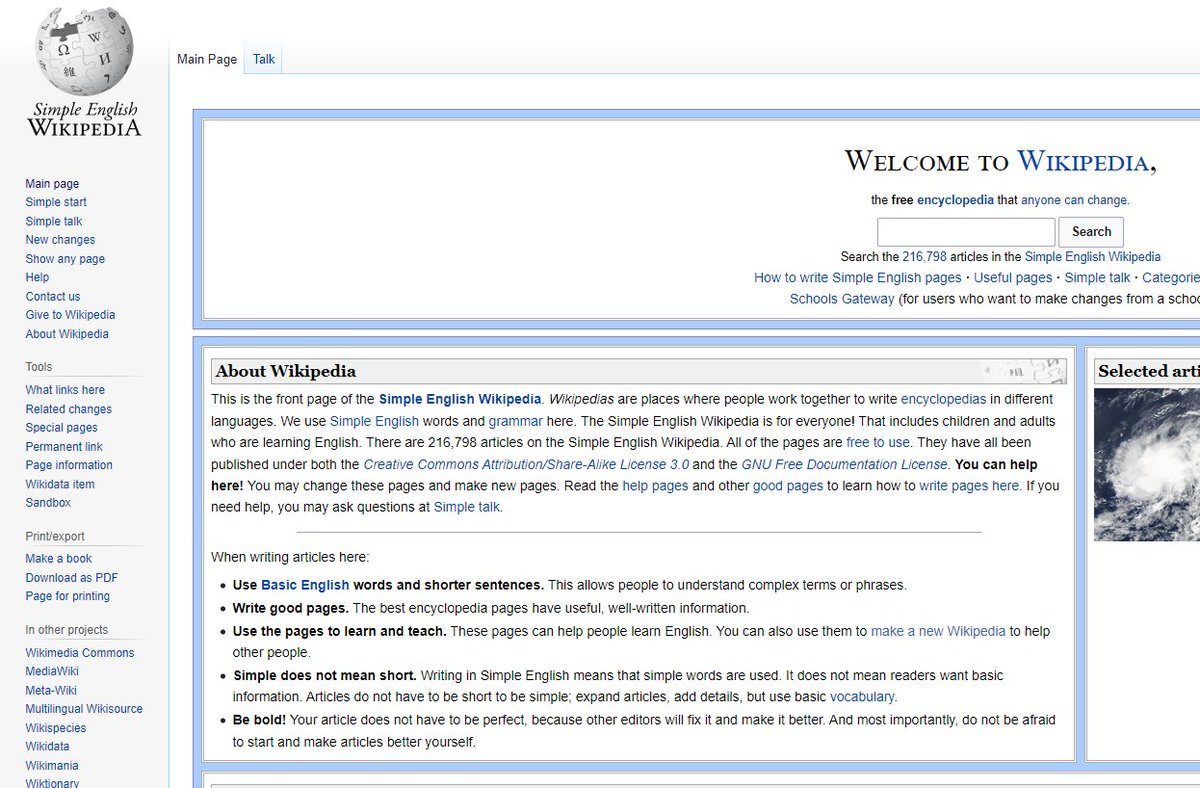This screenshot has height=788, width=1200.
Task: Switch to the Talk tab
Action: (264, 59)
